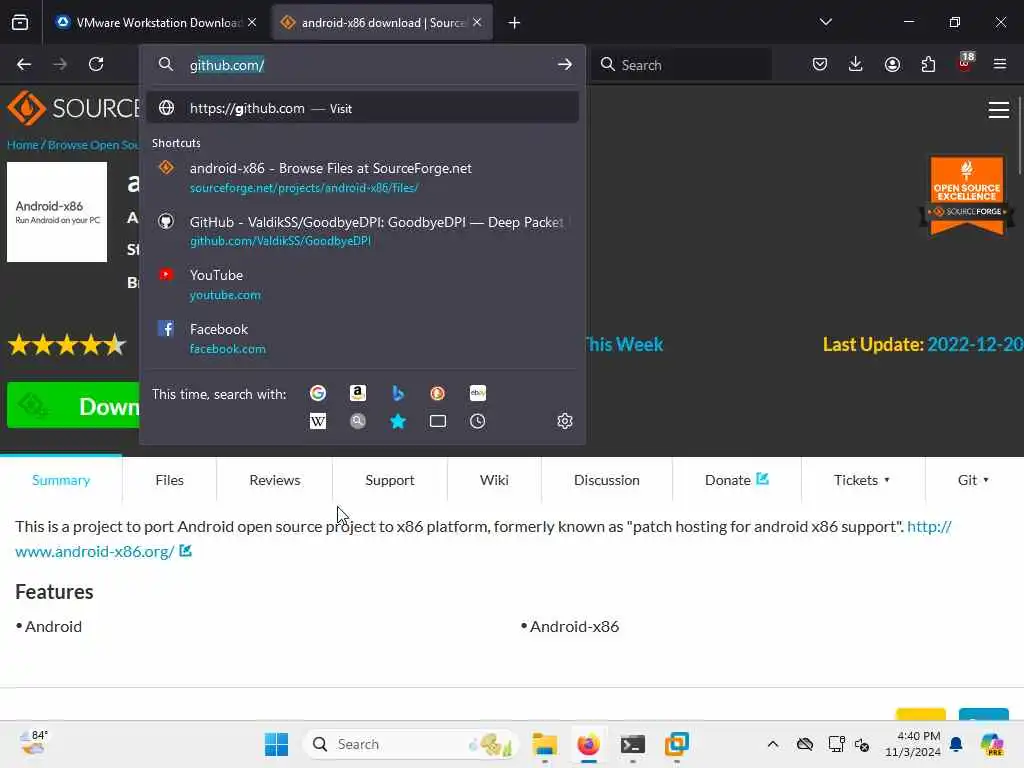Open SourceForge hamburger menu

[999, 110]
